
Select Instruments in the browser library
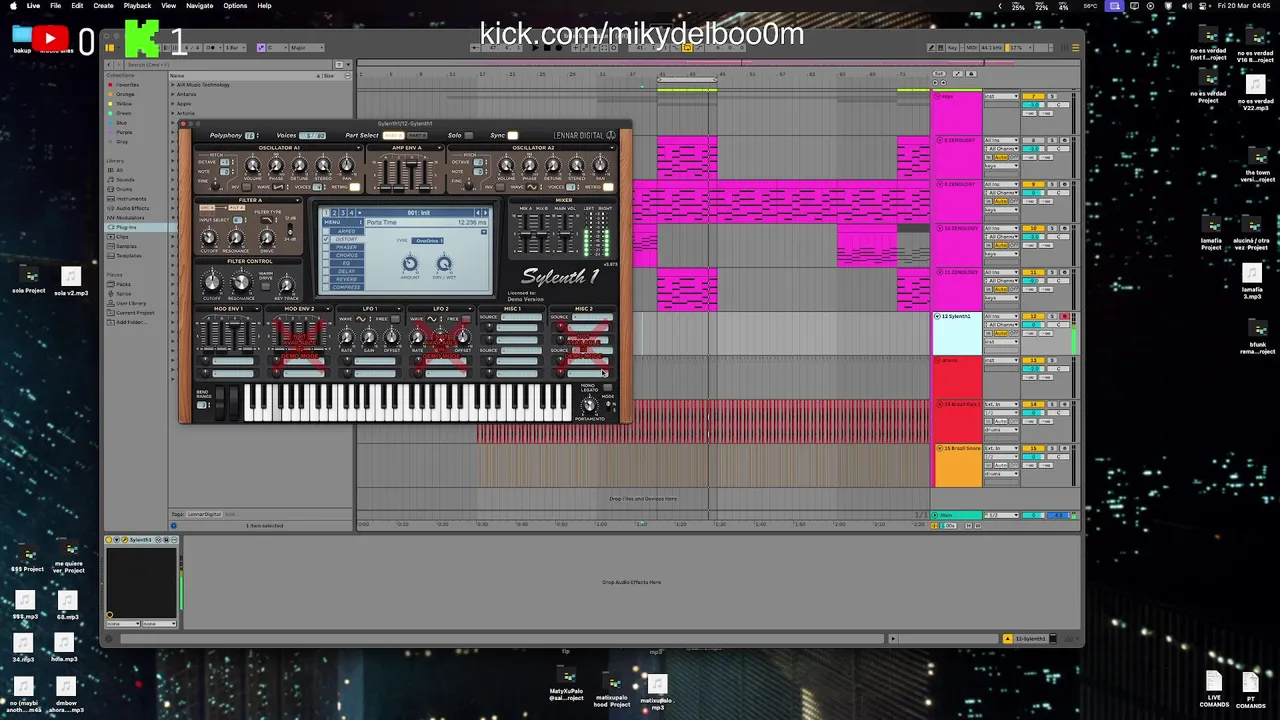pyautogui.click(x=130, y=198)
